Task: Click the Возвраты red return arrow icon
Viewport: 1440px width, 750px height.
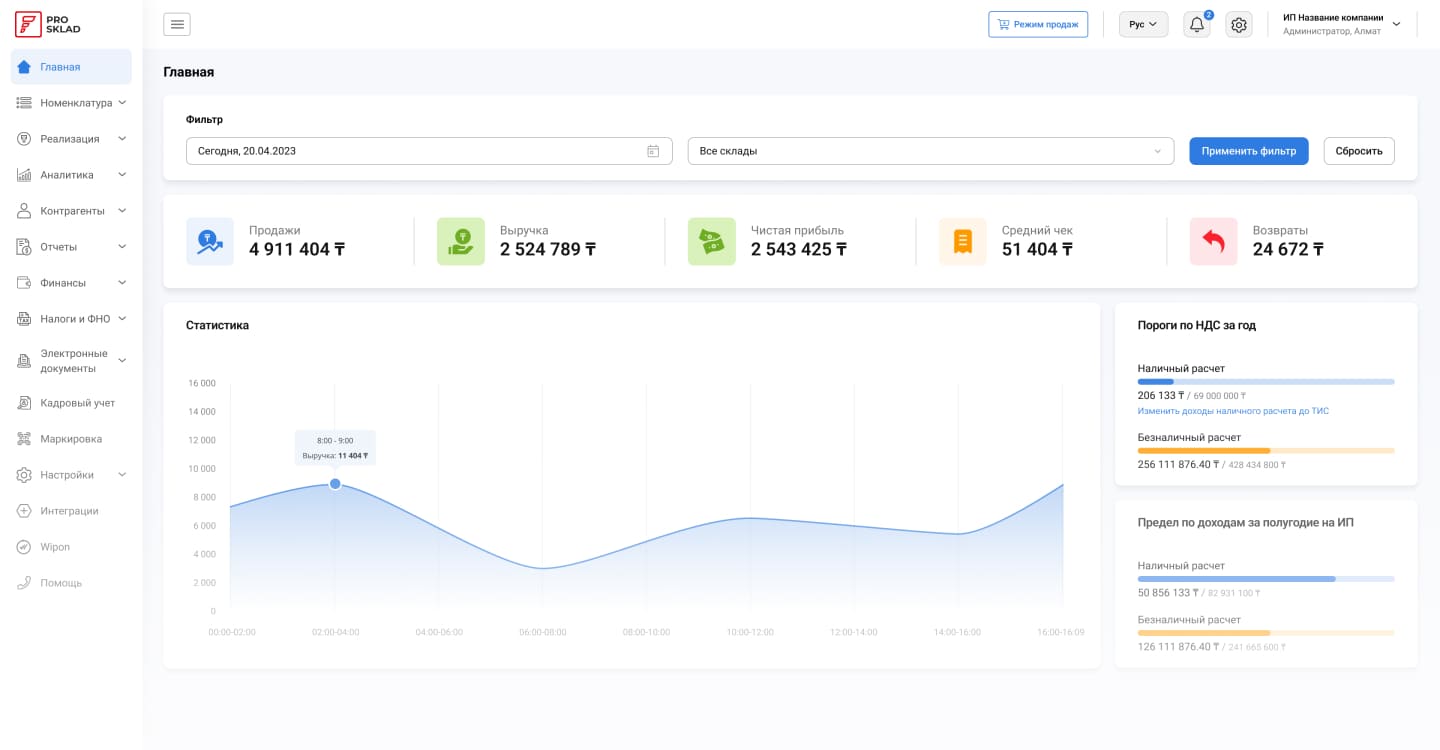Action: click(1213, 242)
